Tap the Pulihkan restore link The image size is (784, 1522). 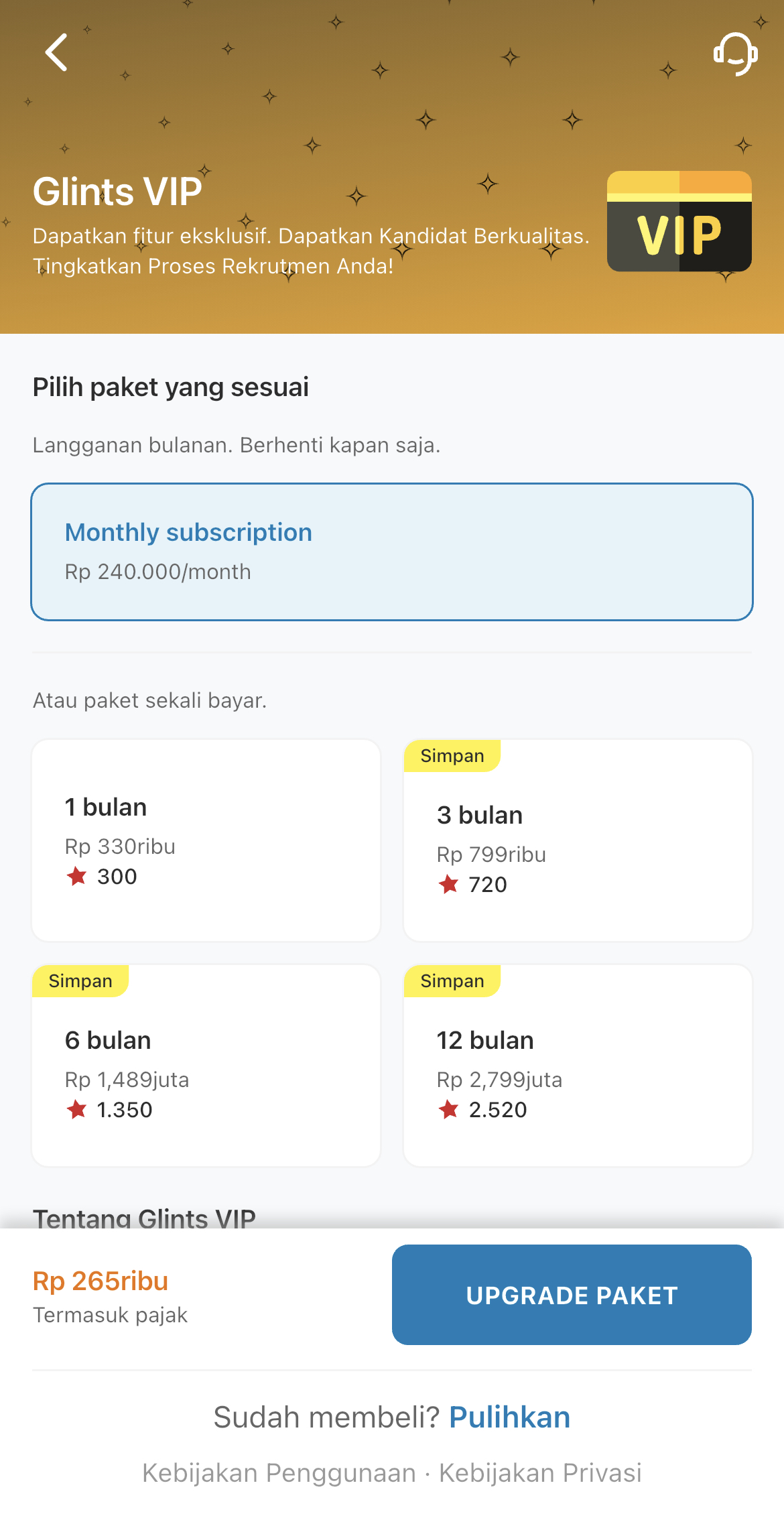509,1417
